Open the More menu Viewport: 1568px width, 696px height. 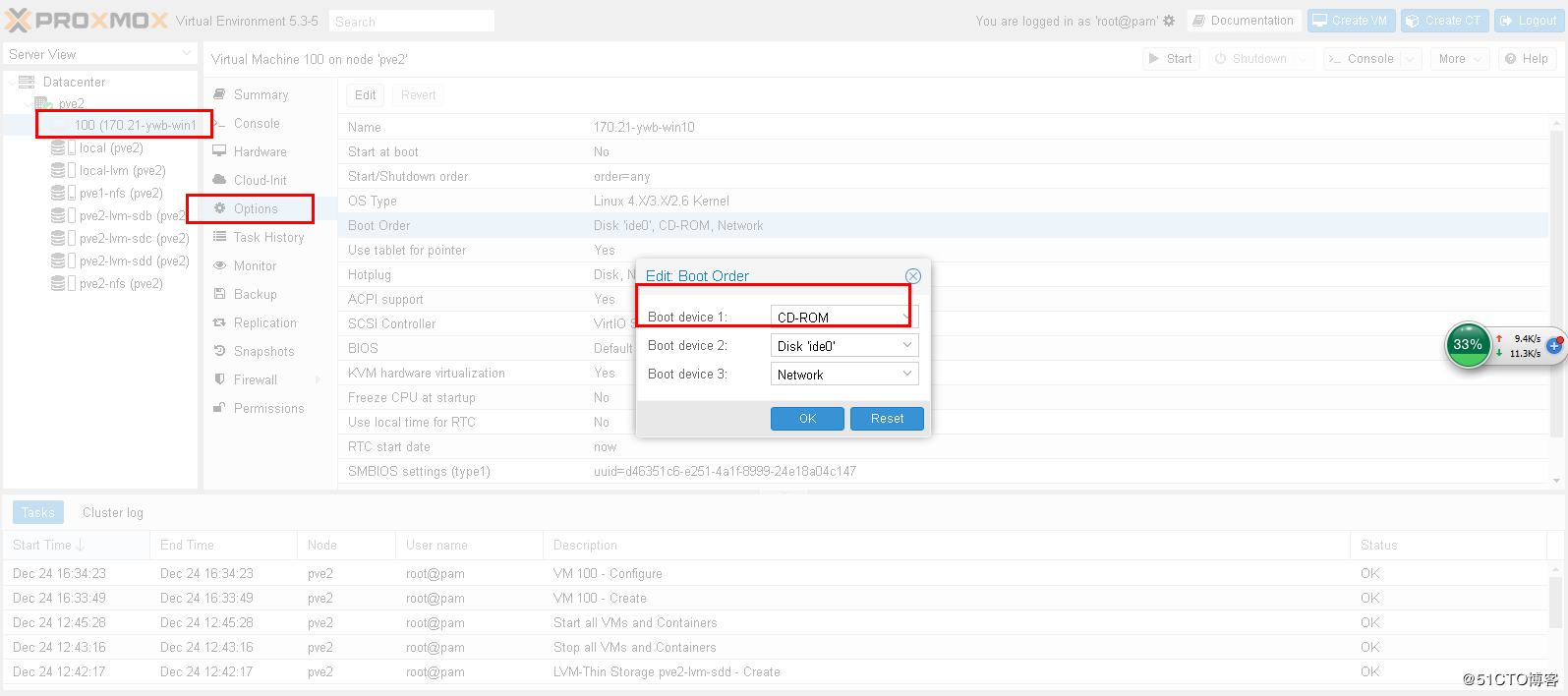click(x=1460, y=59)
